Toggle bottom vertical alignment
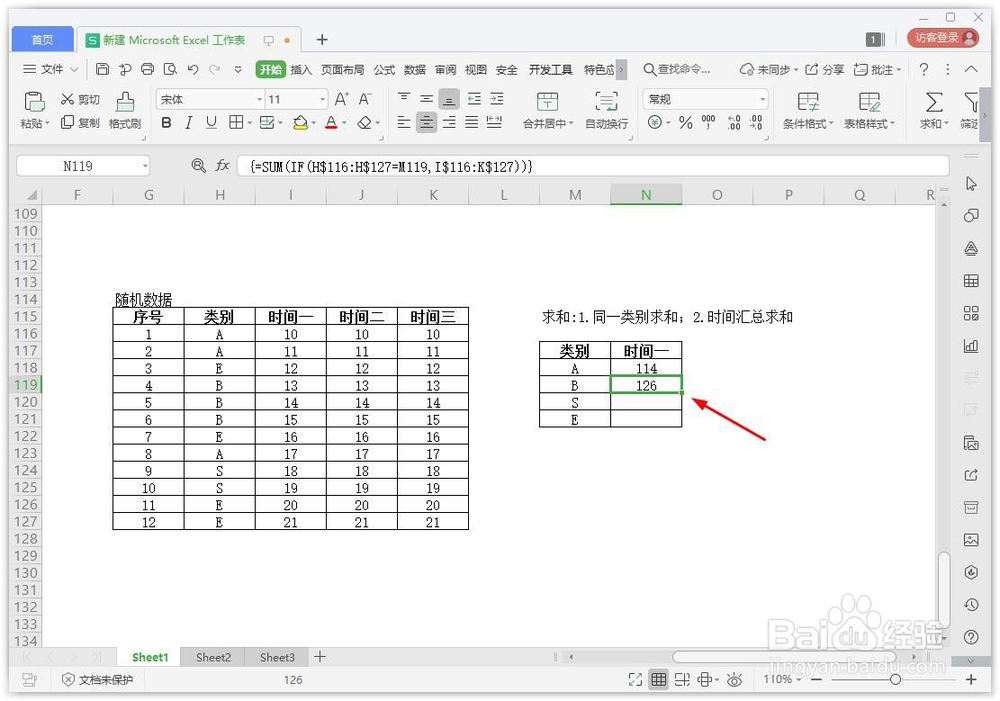 point(449,100)
